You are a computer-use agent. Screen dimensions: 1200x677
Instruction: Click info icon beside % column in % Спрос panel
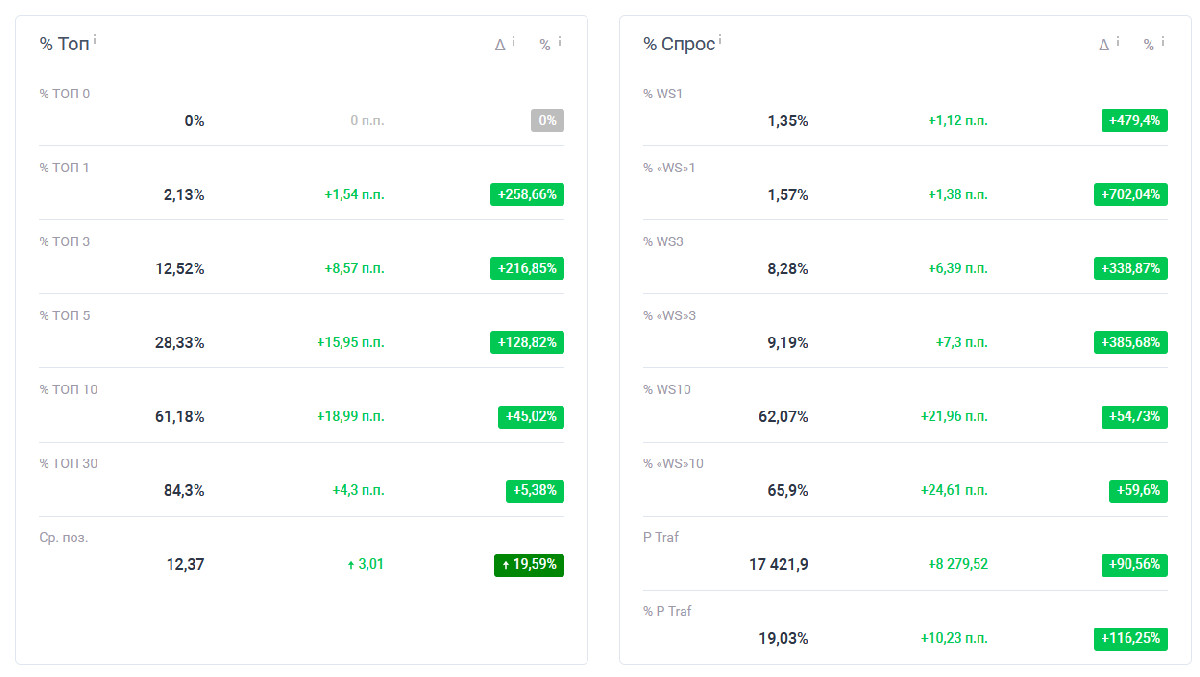tap(1164, 41)
